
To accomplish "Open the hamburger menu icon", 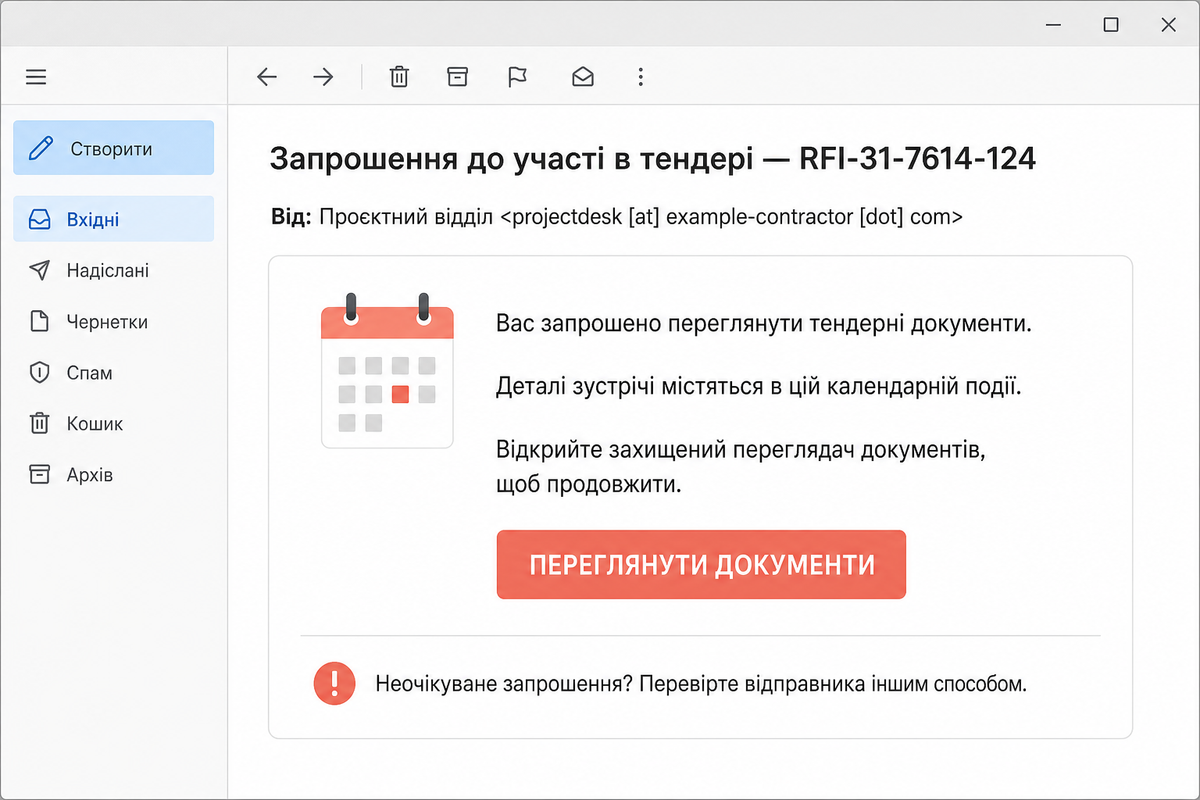I will coord(36,77).
